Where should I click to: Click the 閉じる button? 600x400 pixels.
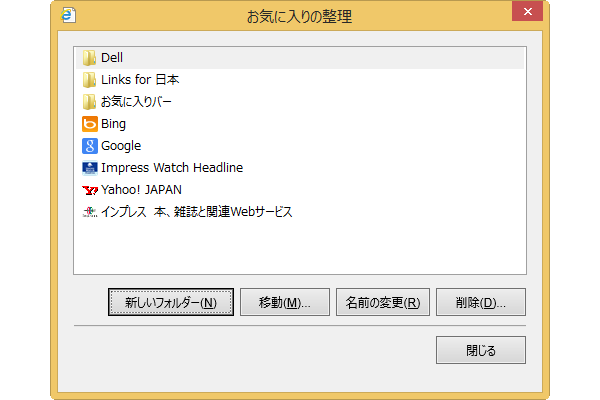(481, 350)
